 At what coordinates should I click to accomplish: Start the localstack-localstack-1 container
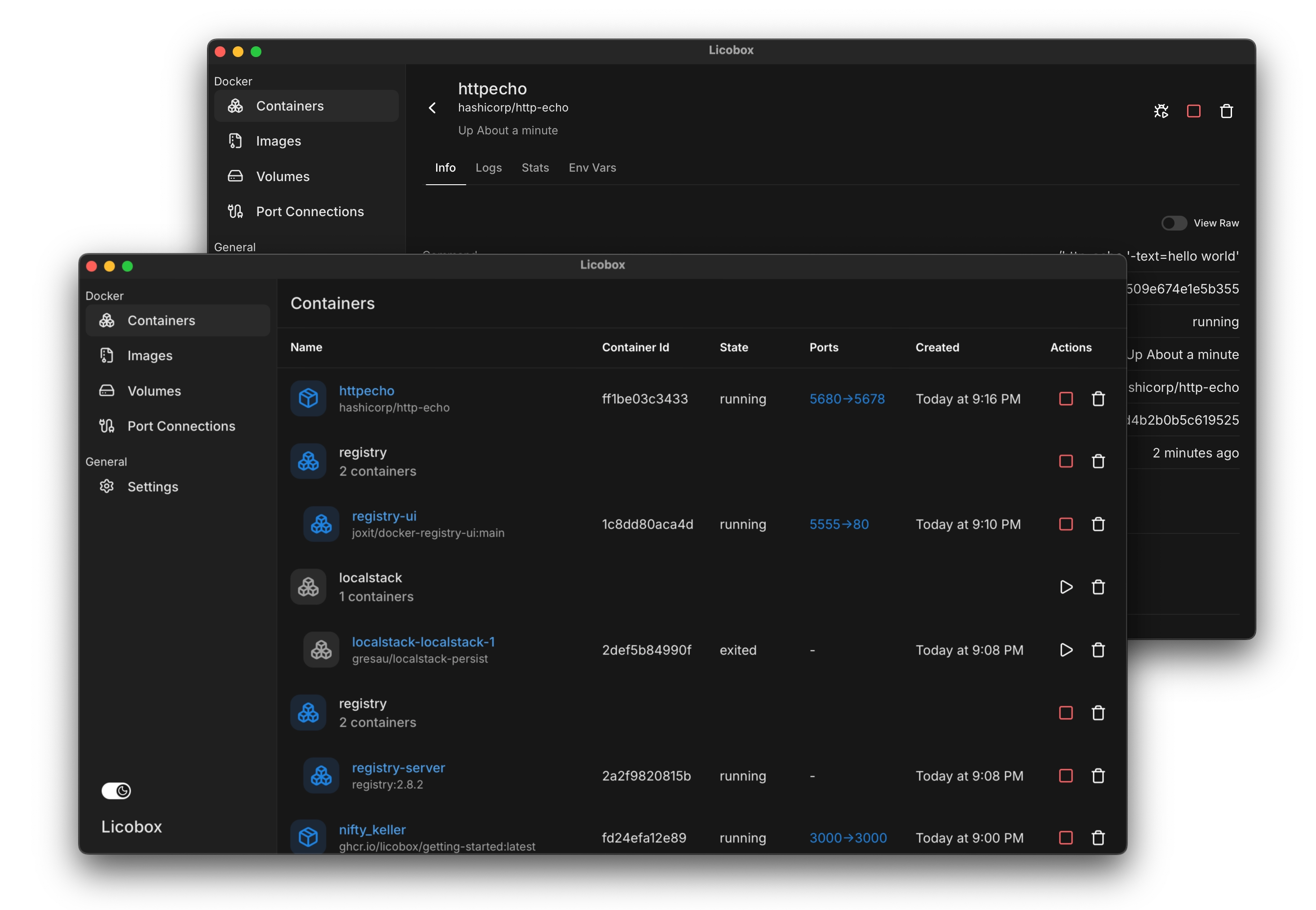[1065, 650]
